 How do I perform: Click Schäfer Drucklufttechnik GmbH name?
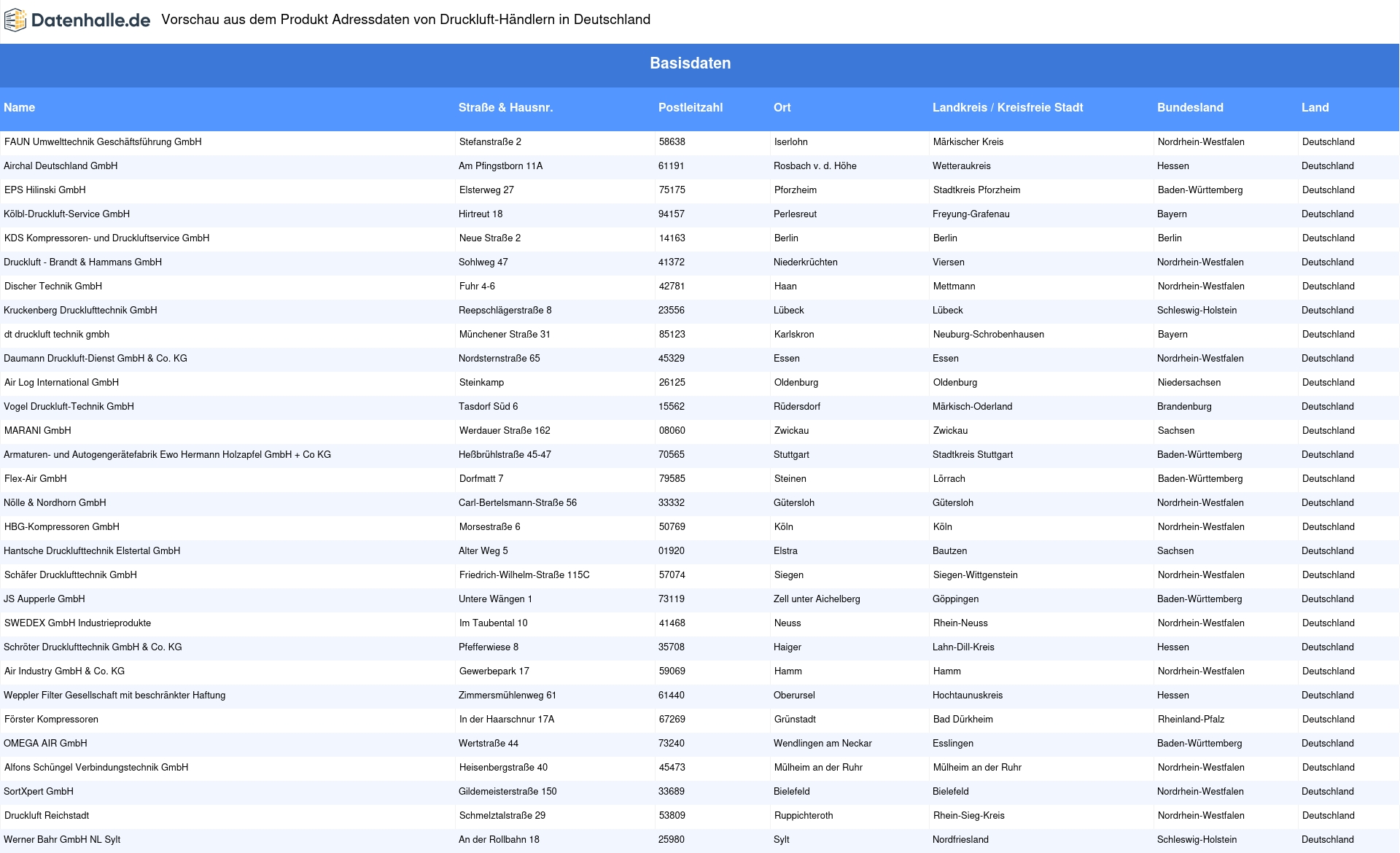coord(71,575)
